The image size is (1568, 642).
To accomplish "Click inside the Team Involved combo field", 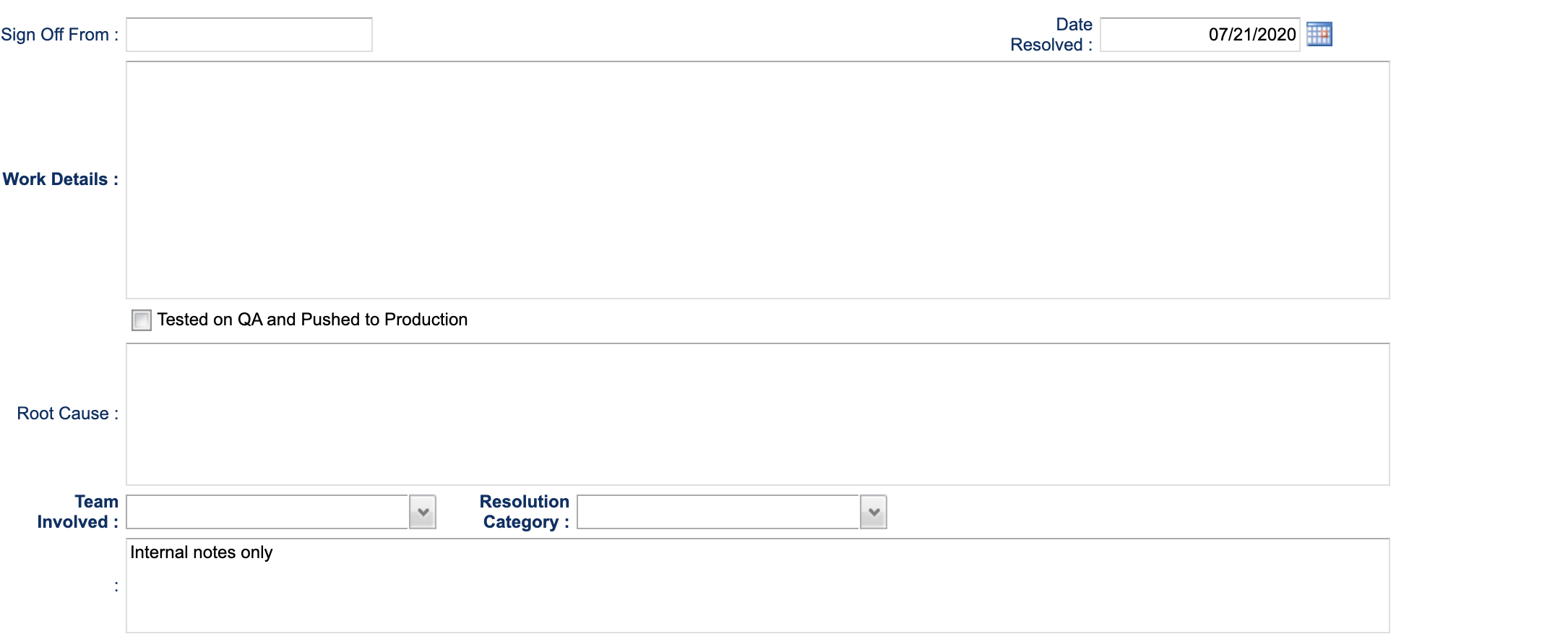I will click(x=267, y=512).
